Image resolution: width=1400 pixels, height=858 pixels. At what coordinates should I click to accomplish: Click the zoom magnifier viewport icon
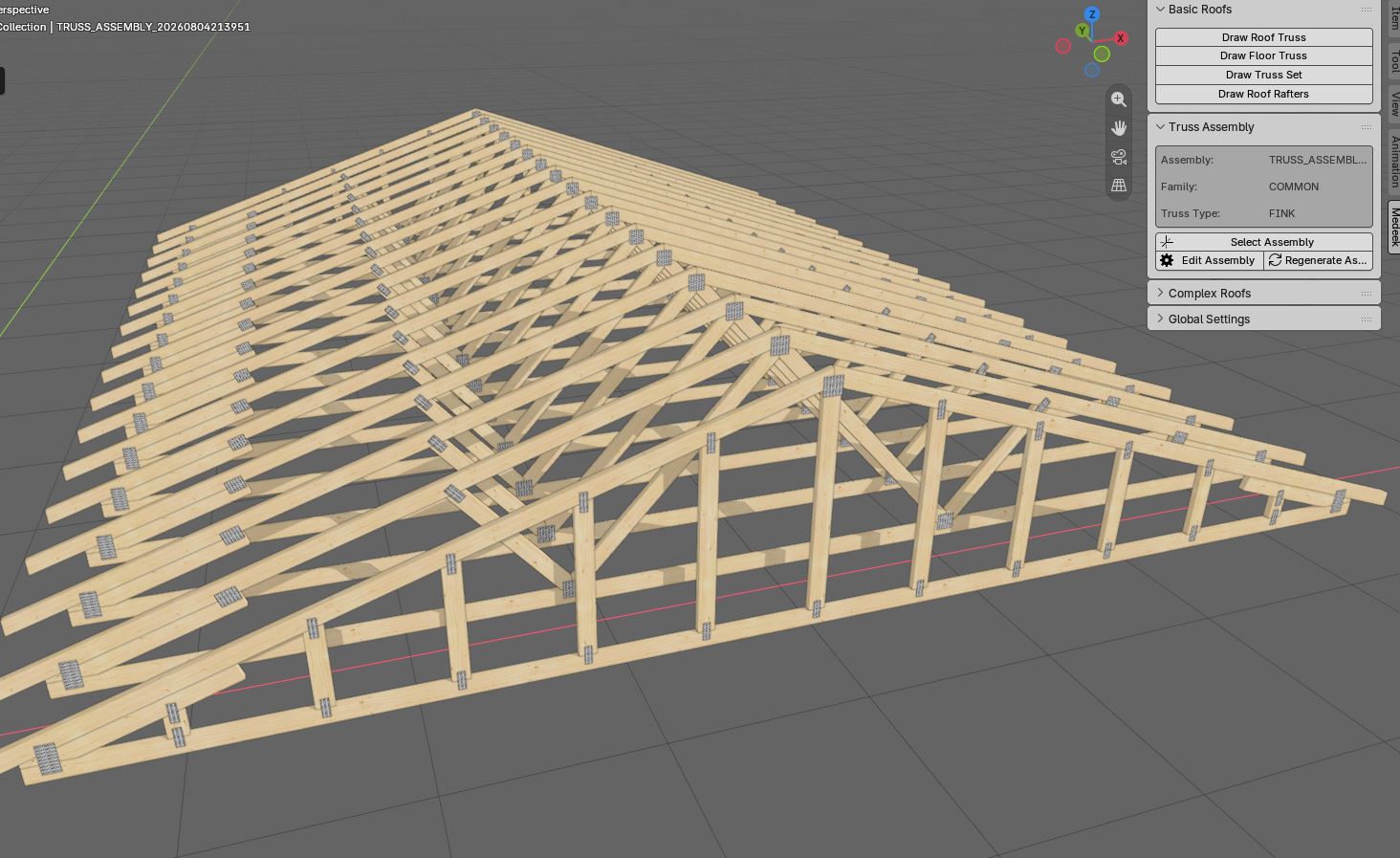[1119, 99]
